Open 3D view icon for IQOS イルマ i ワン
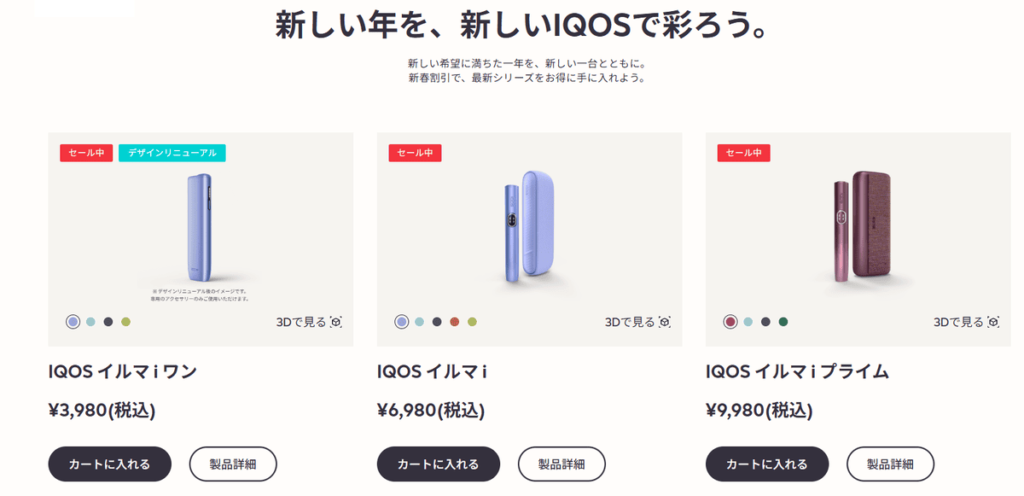 coord(336,322)
